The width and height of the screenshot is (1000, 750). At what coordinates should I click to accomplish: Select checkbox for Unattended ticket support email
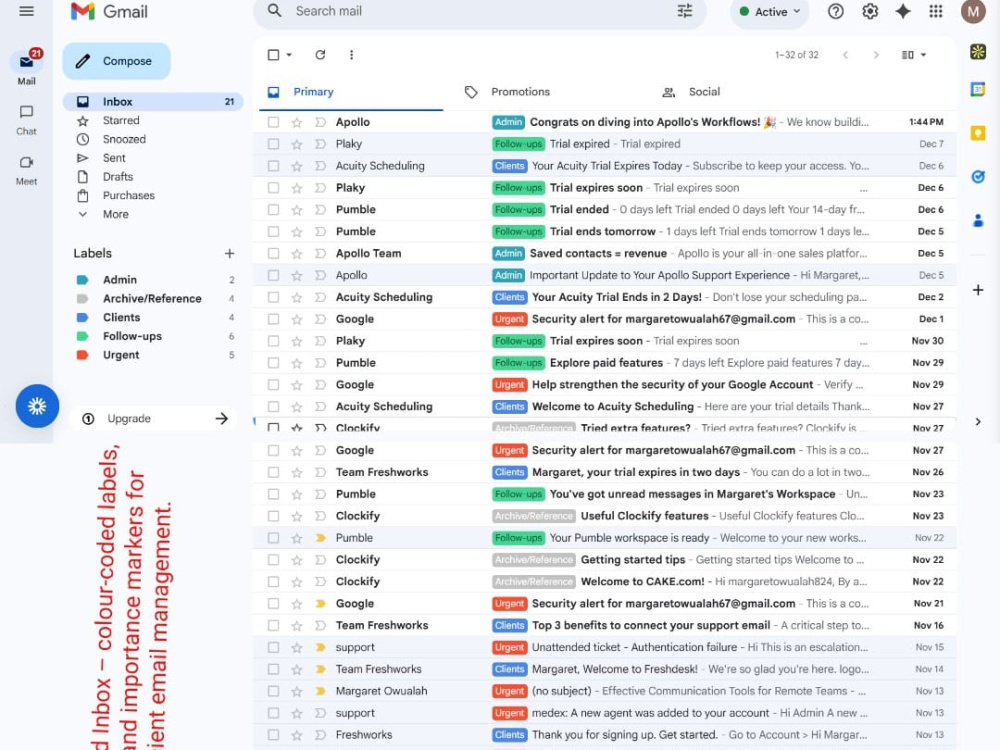[274, 647]
